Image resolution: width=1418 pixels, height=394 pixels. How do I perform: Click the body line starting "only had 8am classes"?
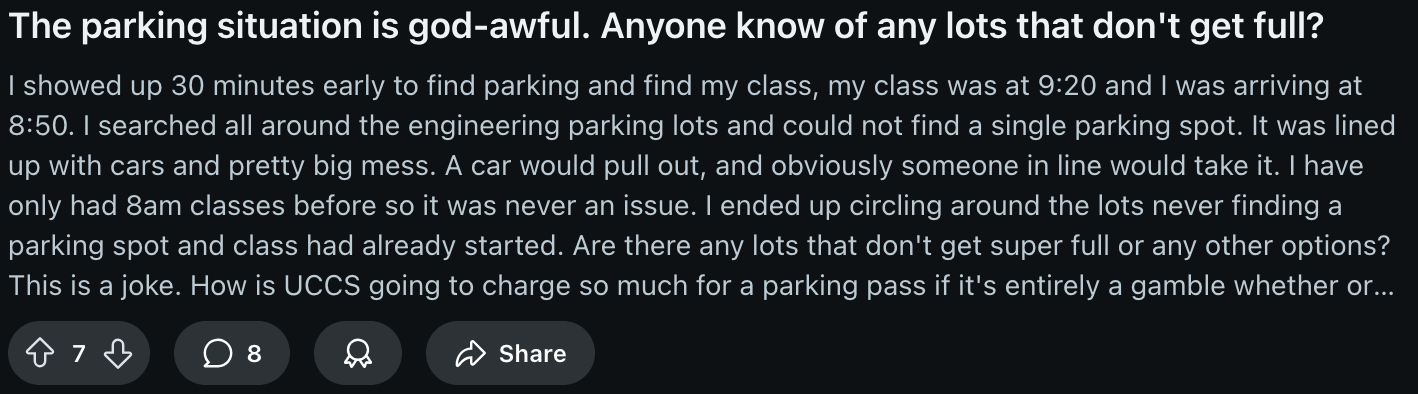[x=675, y=207]
